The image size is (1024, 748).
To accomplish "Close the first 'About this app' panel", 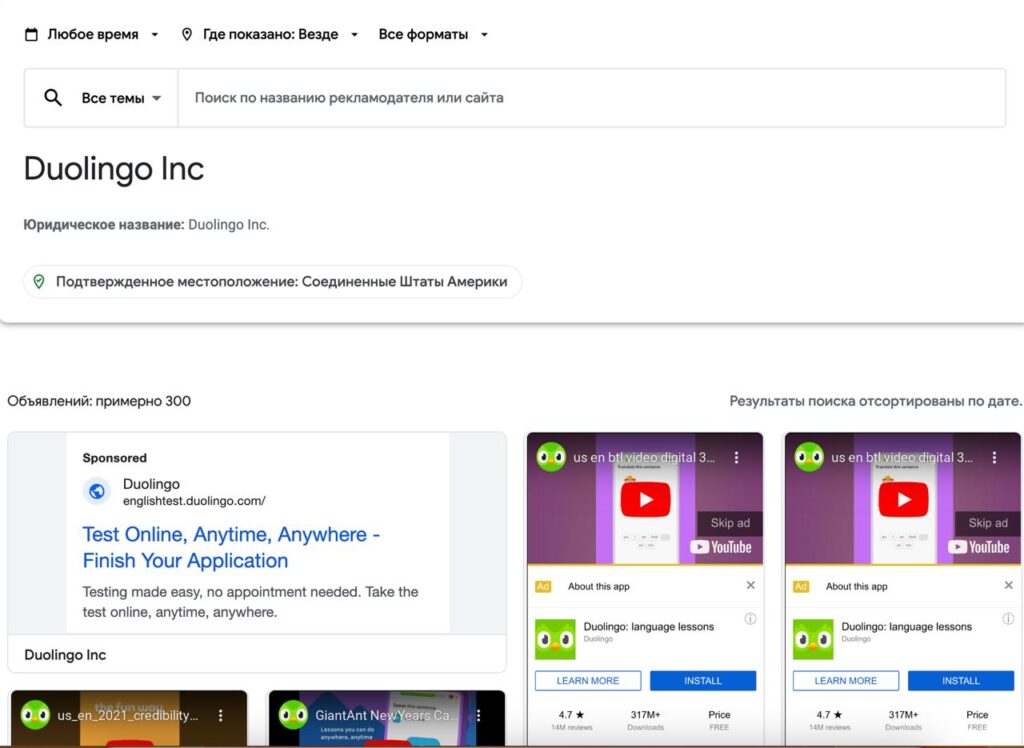I will pos(750,585).
